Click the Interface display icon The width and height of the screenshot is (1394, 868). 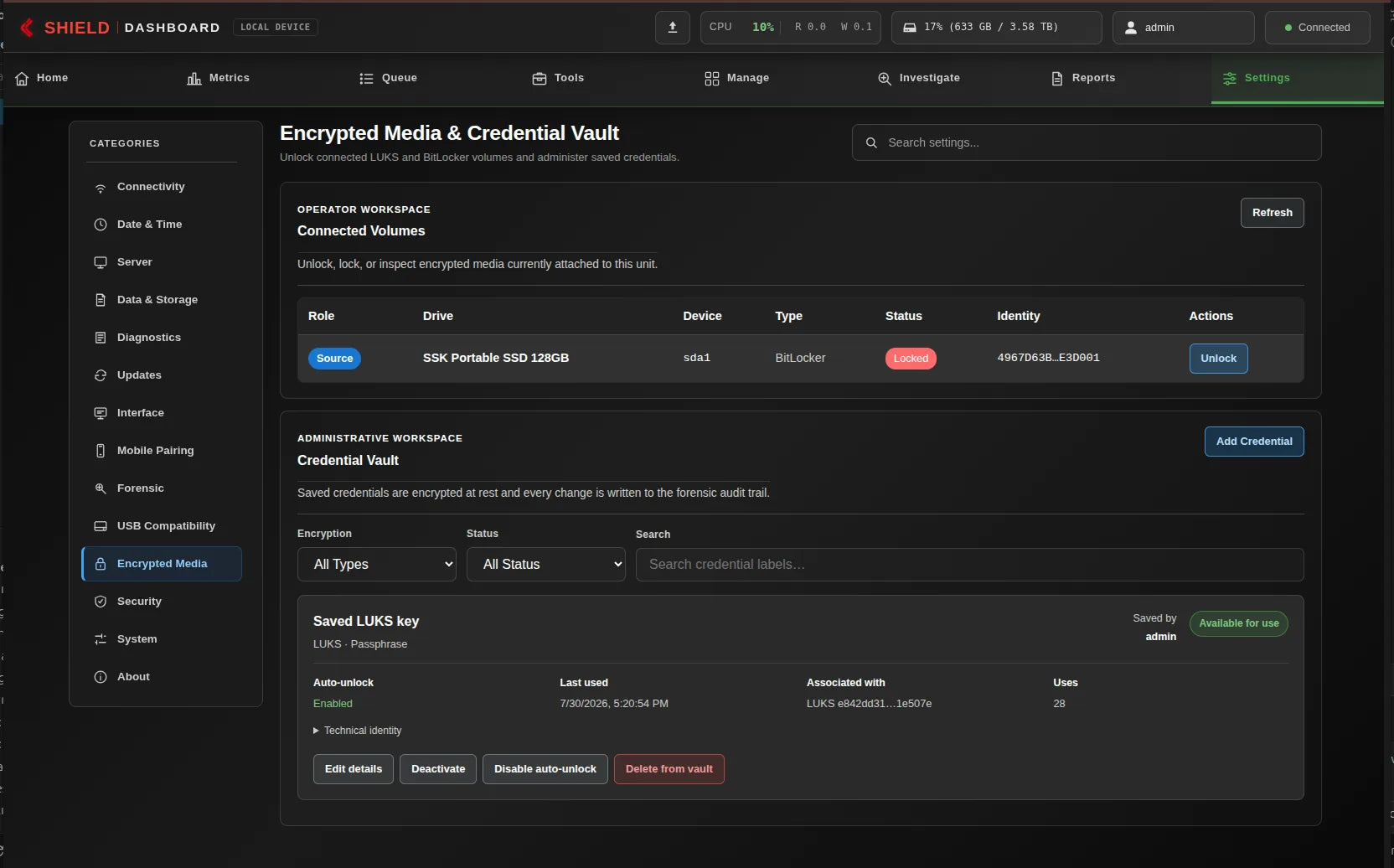pyautogui.click(x=101, y=413)
